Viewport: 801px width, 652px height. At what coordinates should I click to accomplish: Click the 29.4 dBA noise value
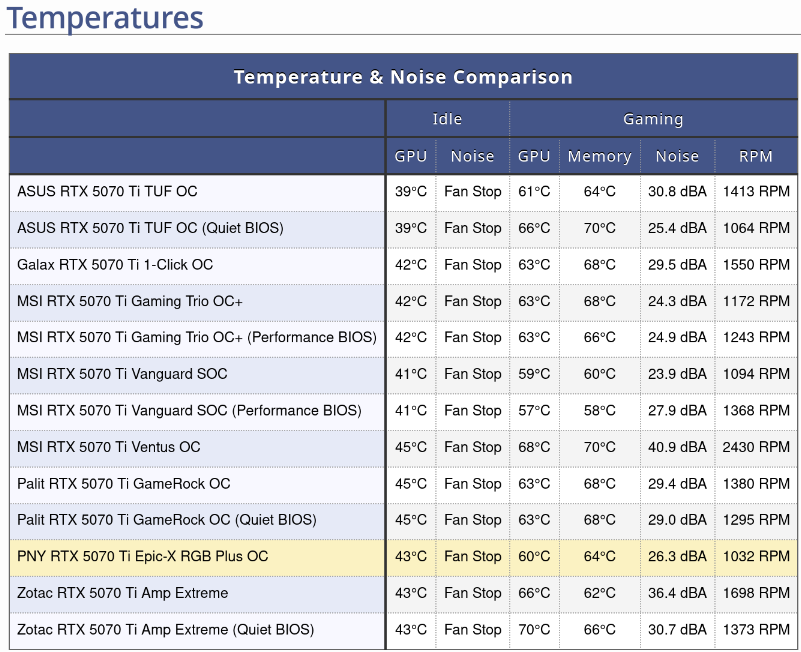click(677, 484)
